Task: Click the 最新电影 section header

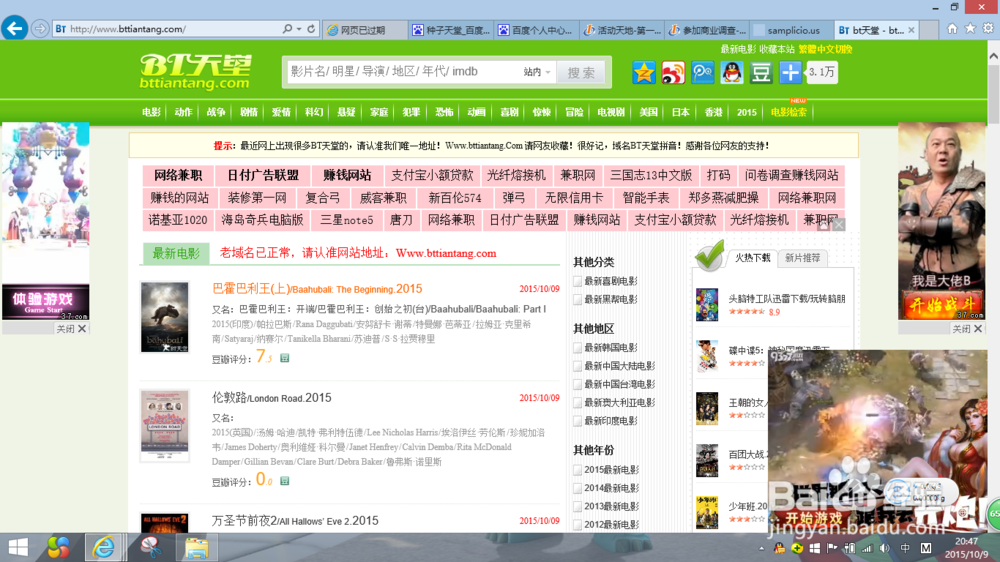Action: (176, 253)
